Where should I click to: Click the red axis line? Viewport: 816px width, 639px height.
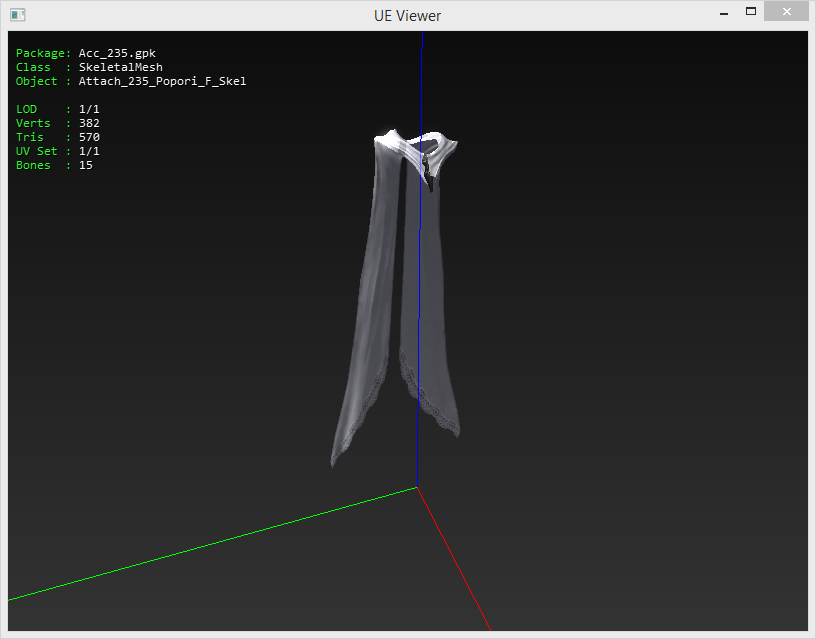click(455, 562)
